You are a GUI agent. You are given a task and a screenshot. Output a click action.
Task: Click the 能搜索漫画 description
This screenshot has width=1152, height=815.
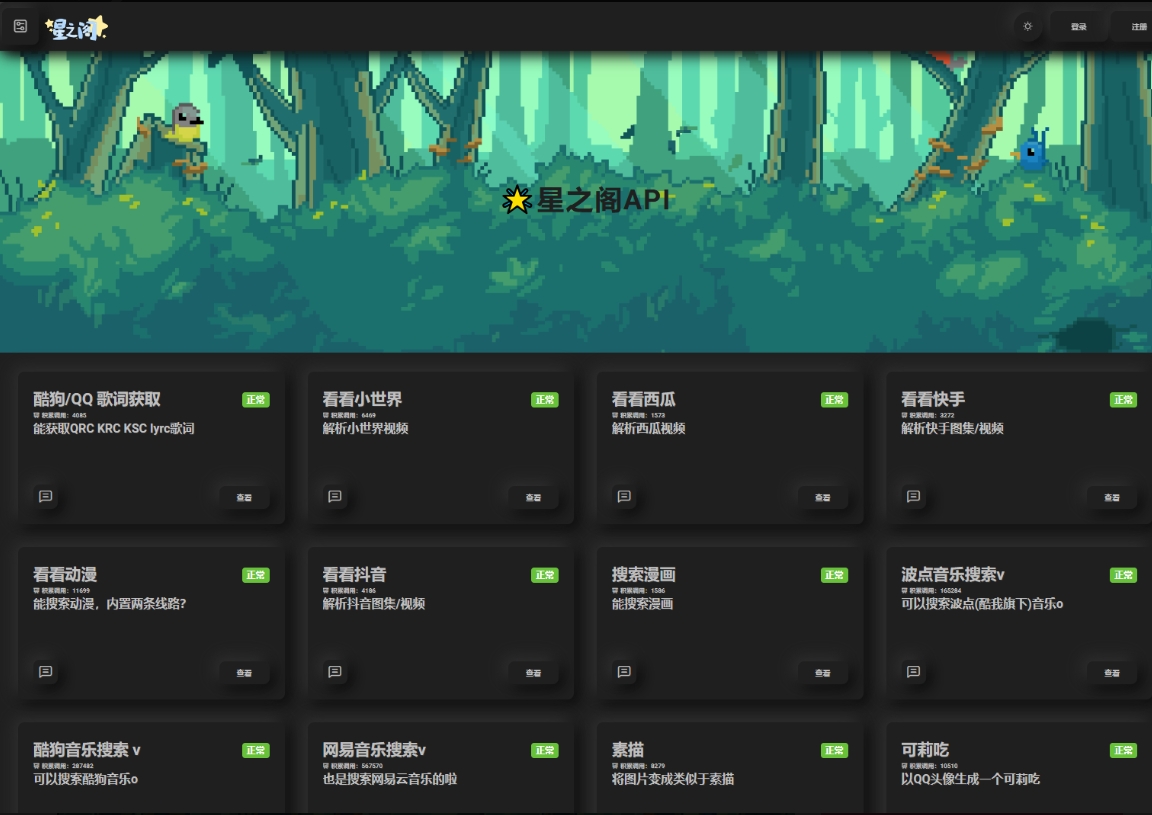(642, 603)
